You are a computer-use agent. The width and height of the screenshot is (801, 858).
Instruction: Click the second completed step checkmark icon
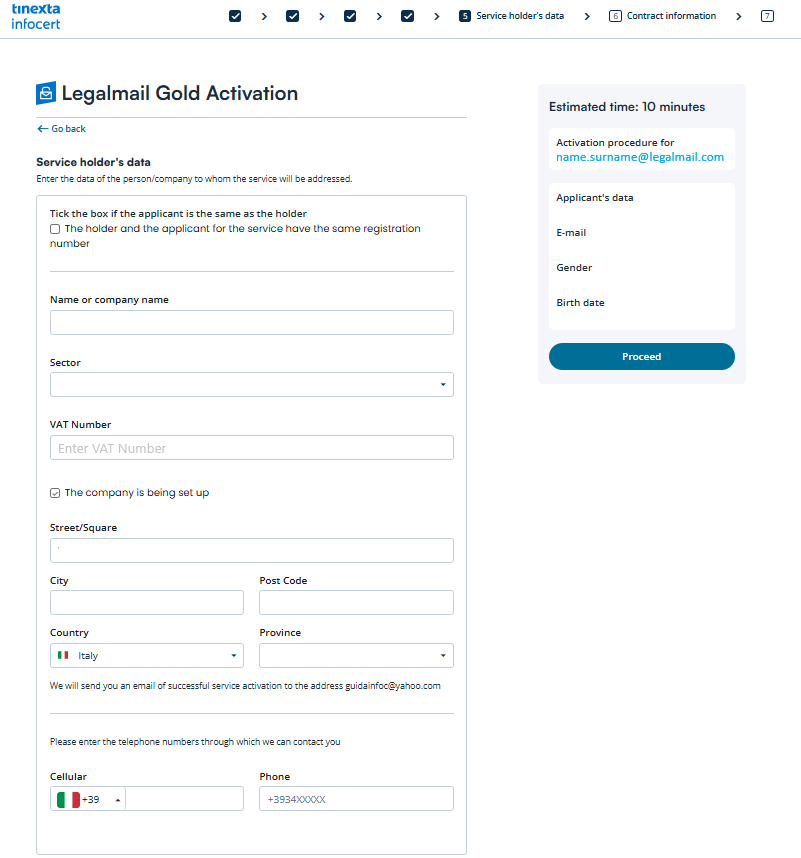tap(292, 16)
